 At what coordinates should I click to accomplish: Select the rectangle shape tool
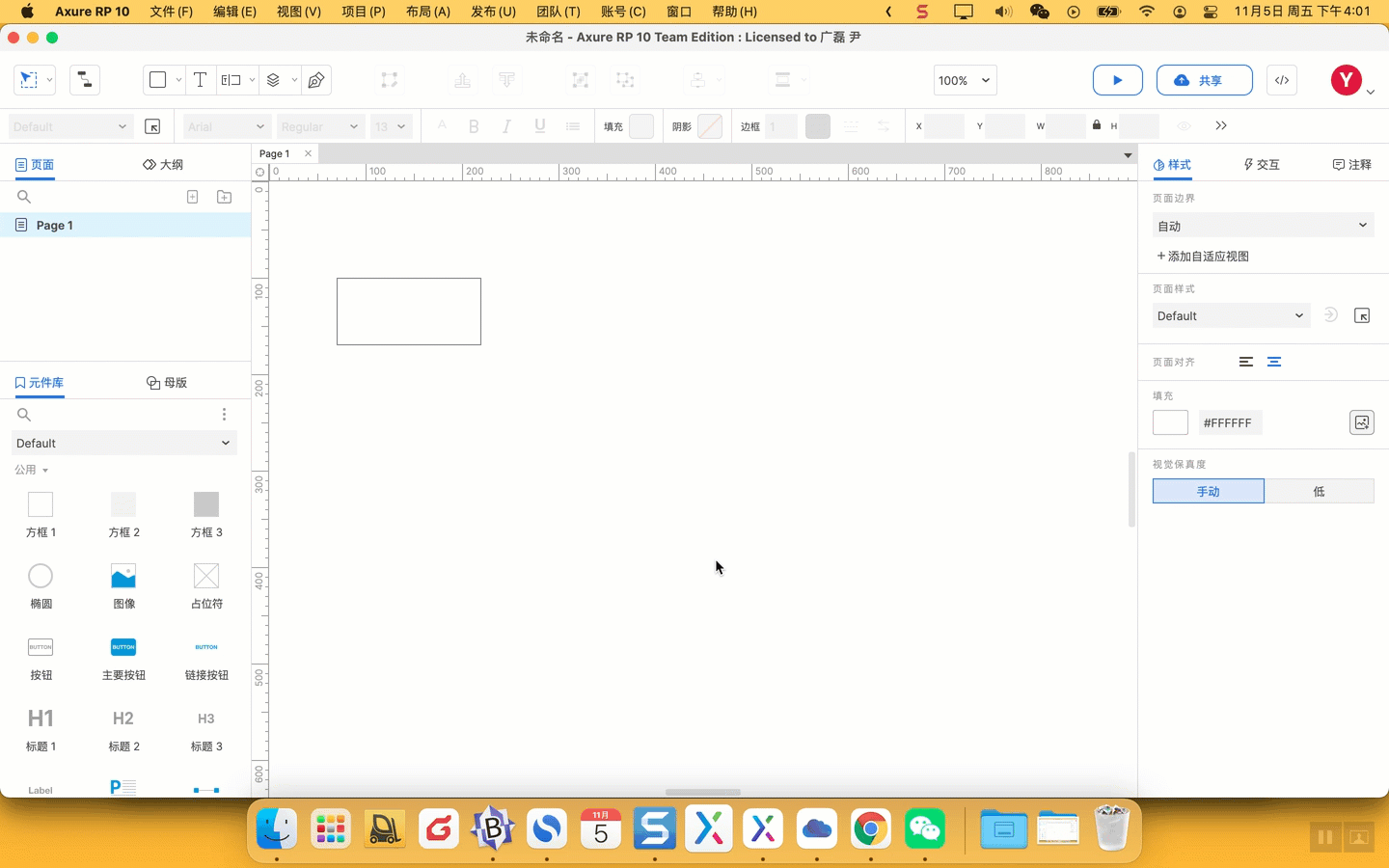point(158,80)
